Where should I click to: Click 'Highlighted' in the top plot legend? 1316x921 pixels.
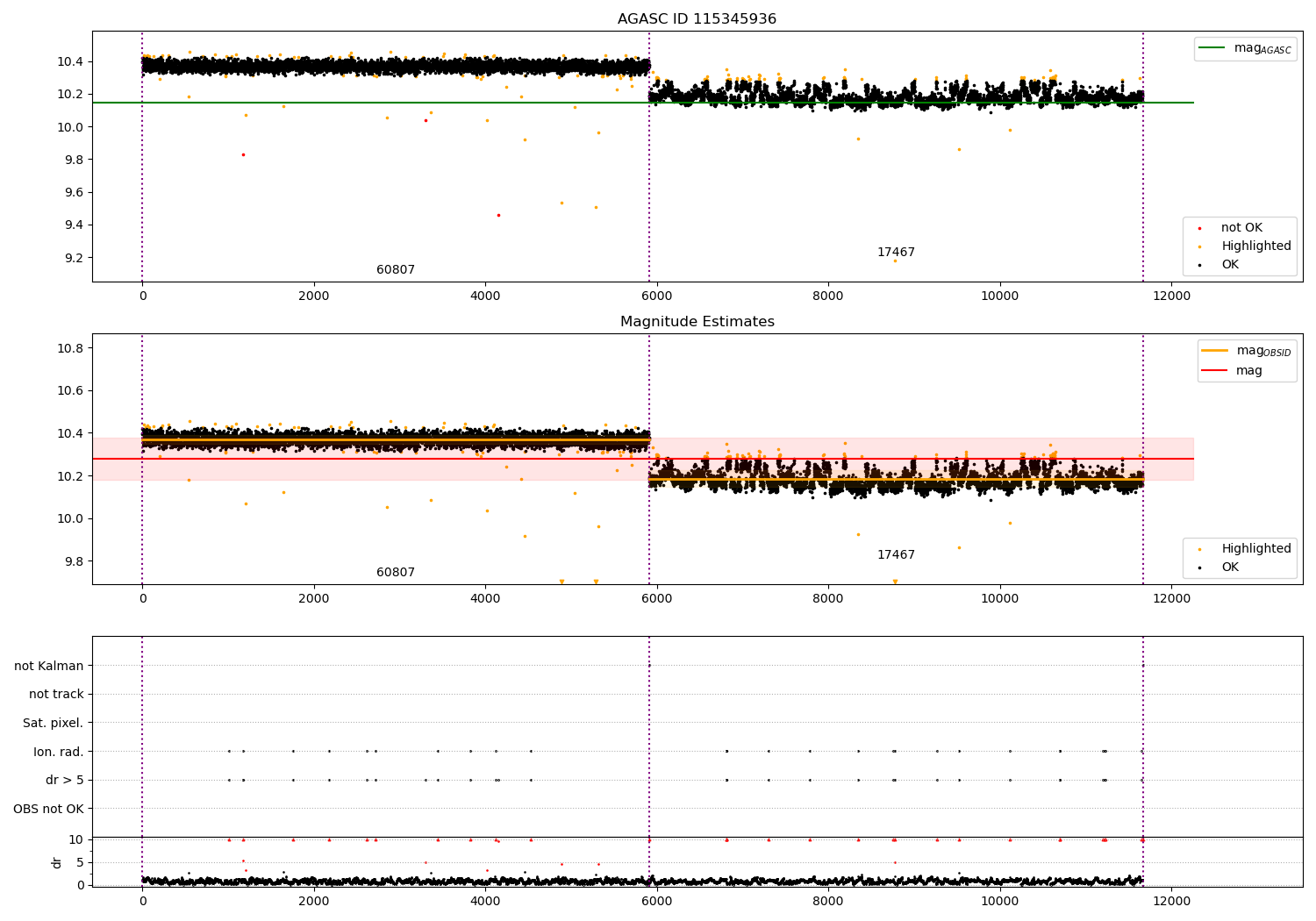click(1256, 246)
